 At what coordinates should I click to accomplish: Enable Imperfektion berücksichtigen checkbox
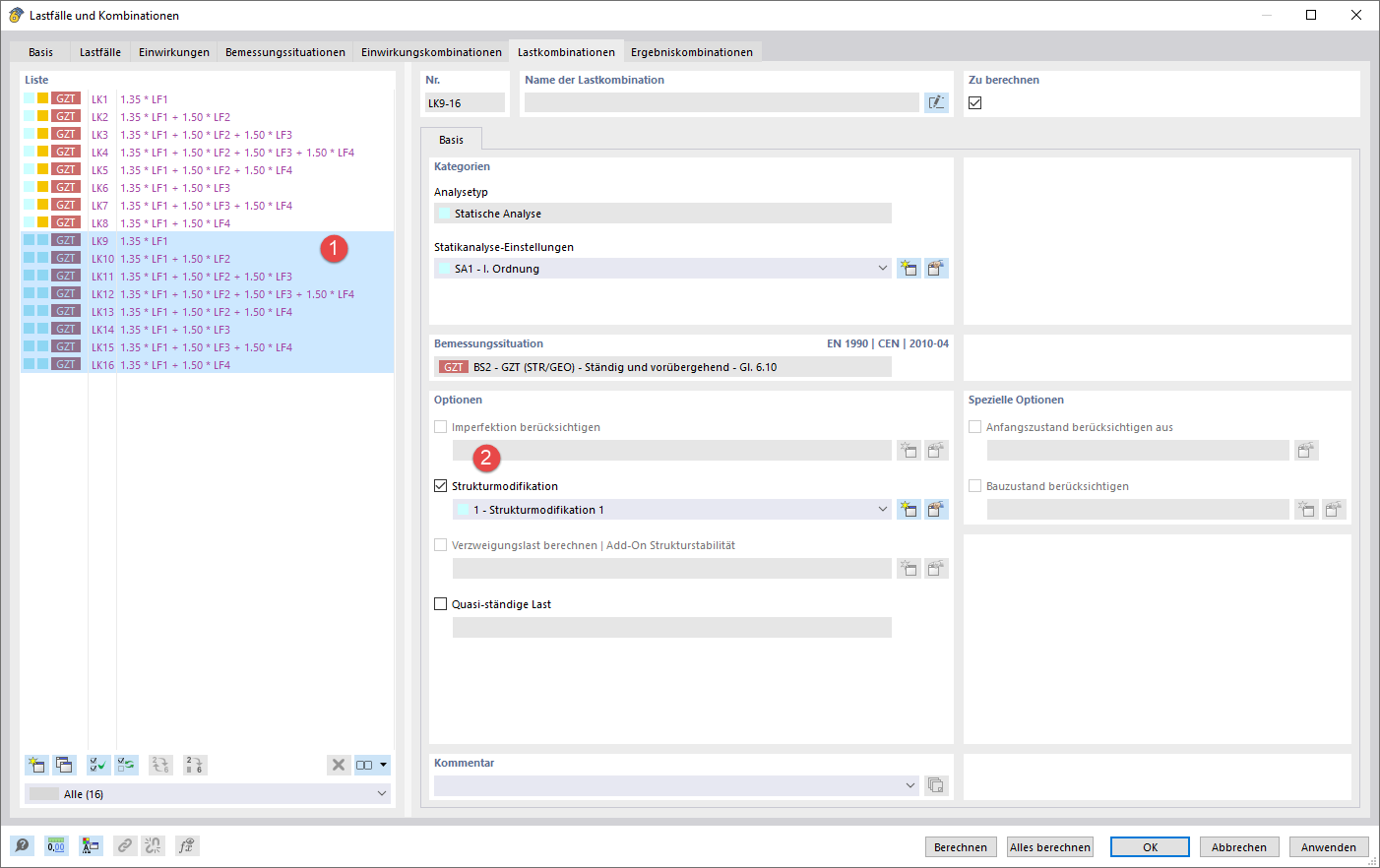click(441, 427)
